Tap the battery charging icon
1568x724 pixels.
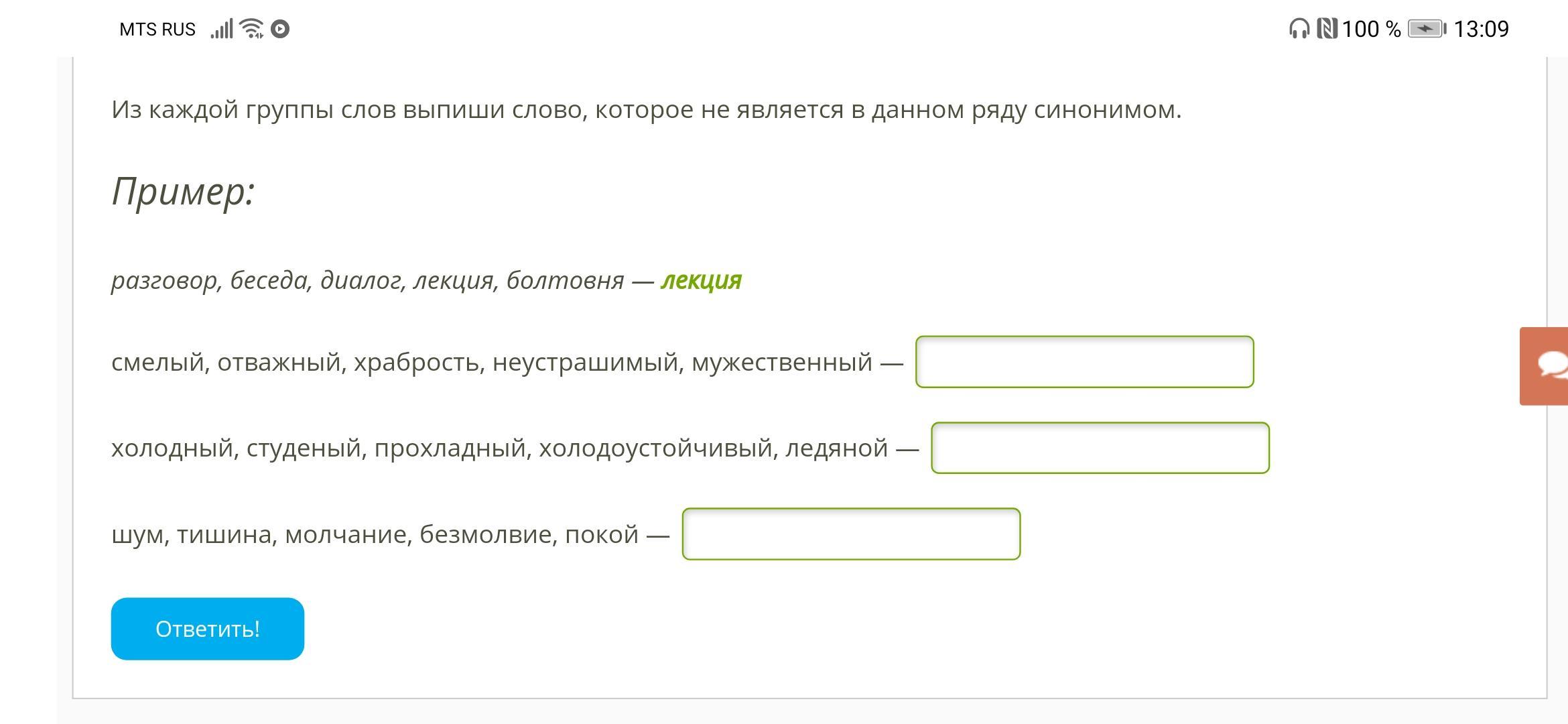point(1426,29)
